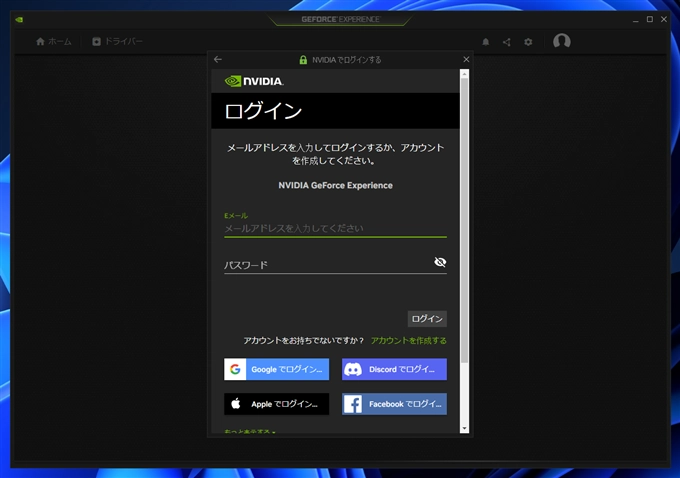This screenshot has width=680, height=478.
Task: Open the notifications bell icon
Action: tap(486, 42)
